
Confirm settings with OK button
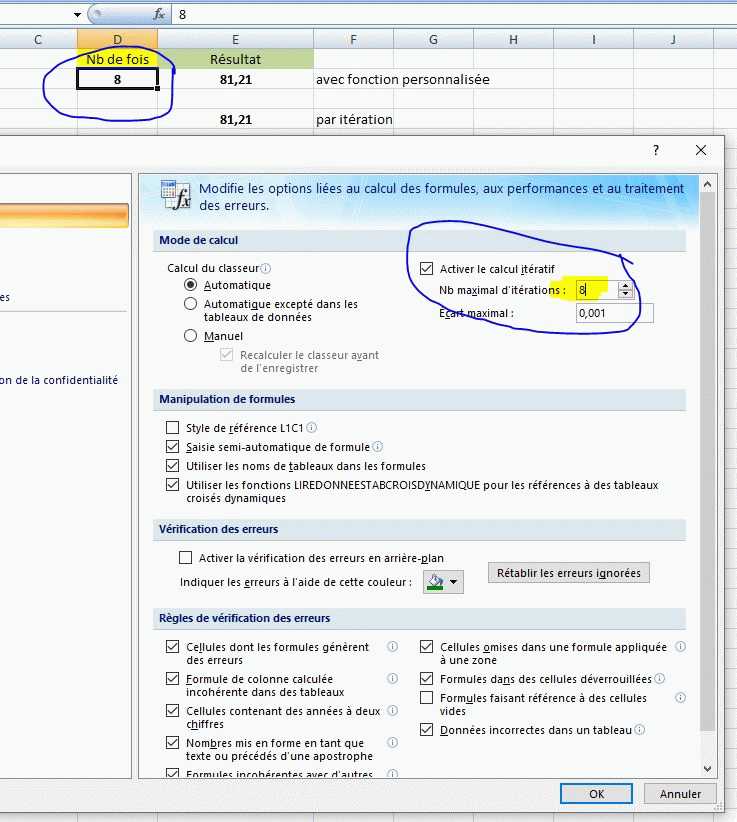[x=597, y=794]
